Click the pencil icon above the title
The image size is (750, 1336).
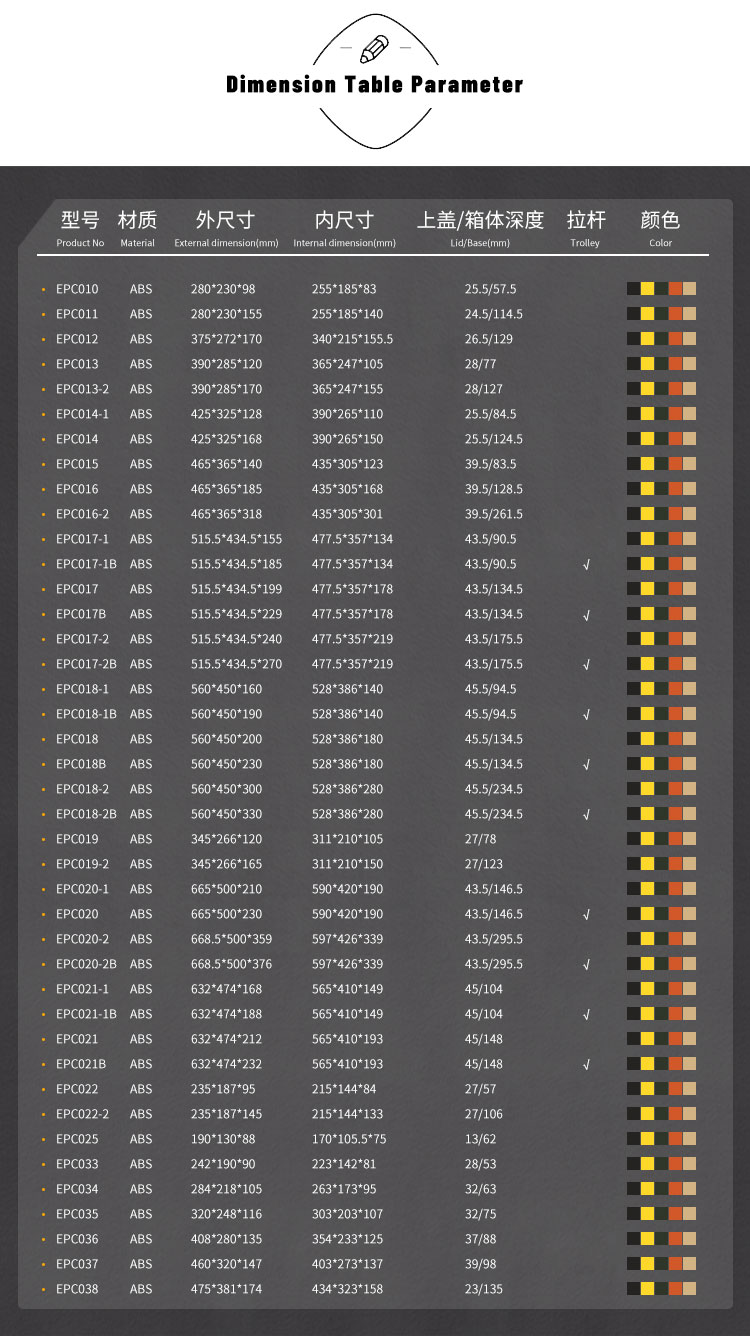coord(375,47)
